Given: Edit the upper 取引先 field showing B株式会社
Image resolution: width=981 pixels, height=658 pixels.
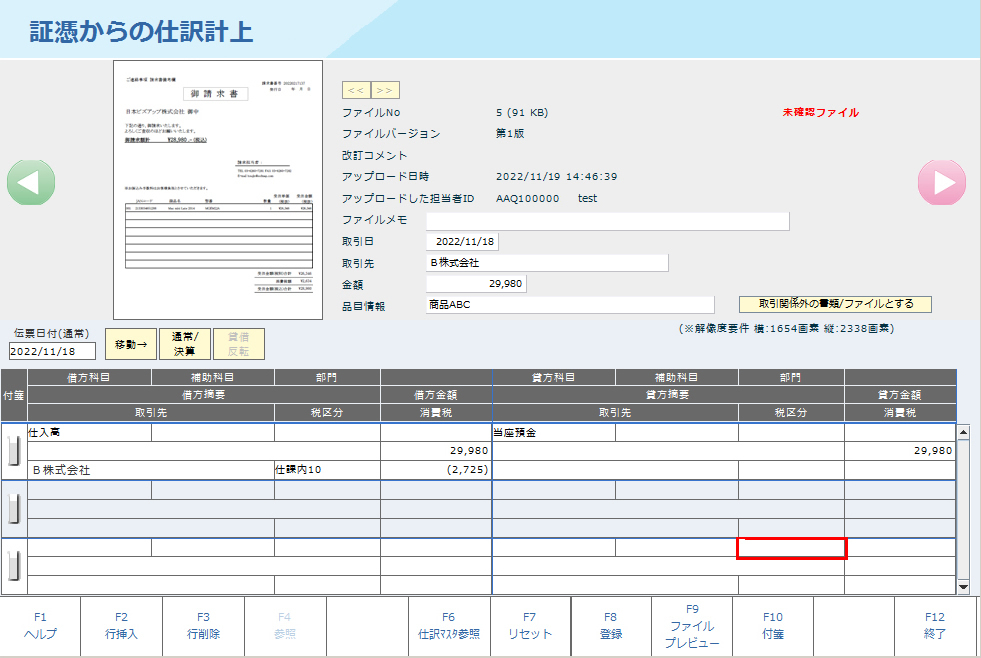Looking at the screenshot, I should click(547, 263).
